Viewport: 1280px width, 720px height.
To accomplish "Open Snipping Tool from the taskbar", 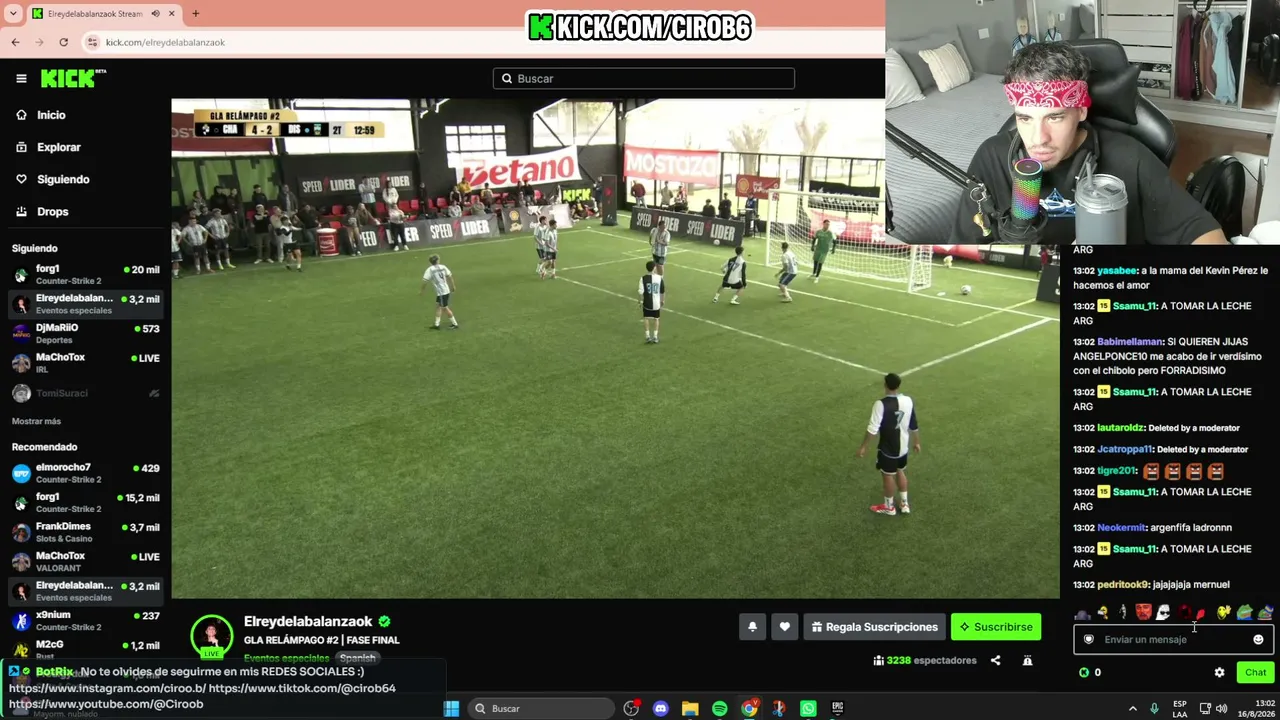I will tap(779, 708).
